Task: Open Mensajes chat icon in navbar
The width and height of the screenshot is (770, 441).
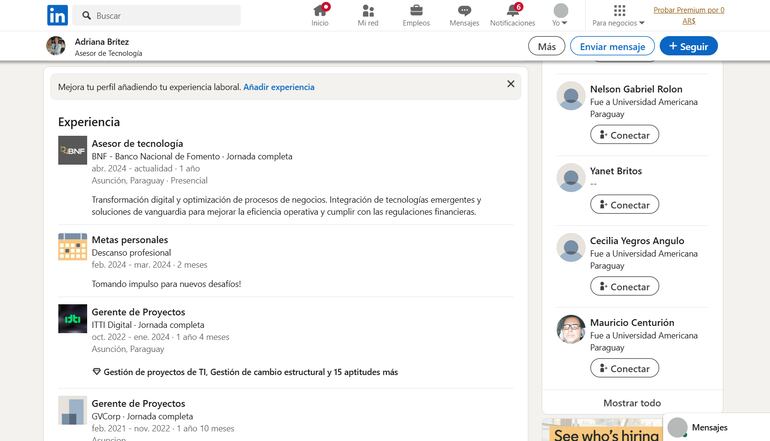Action: (464, 11)
